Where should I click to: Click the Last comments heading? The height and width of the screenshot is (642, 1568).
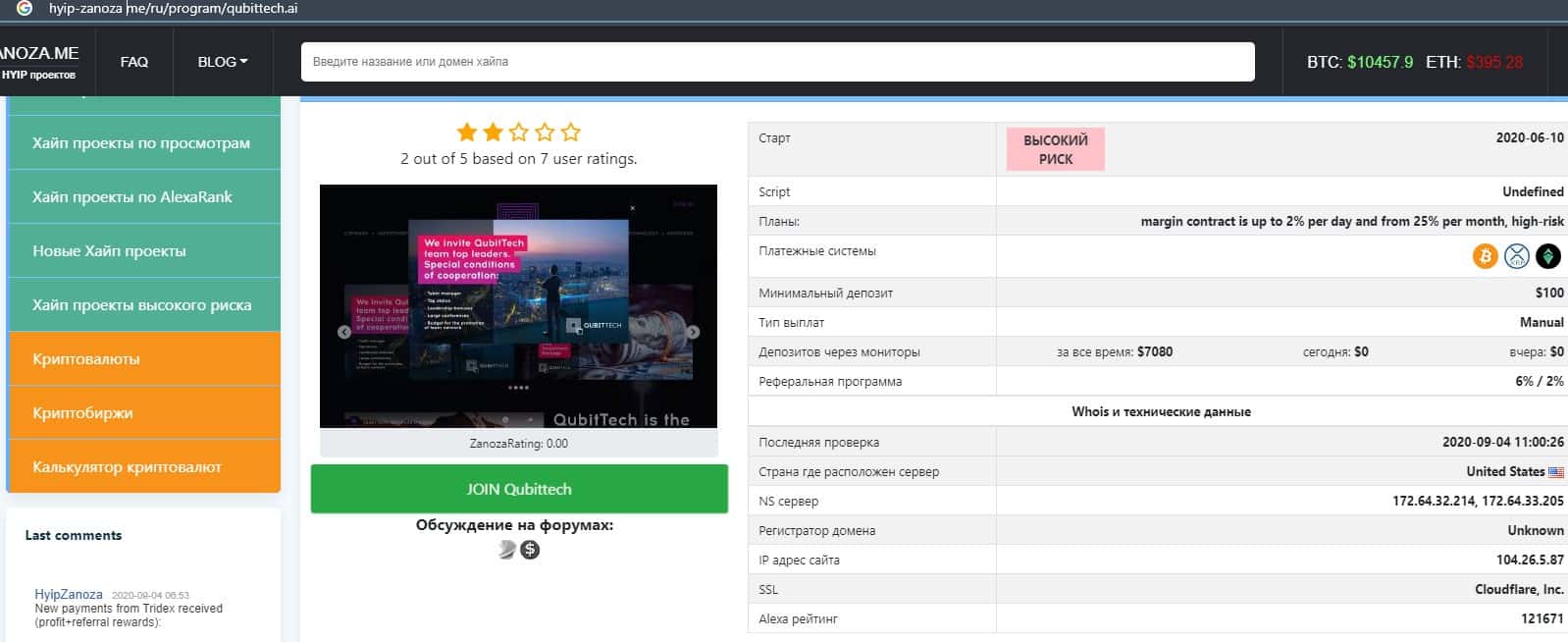click(74, 535)
